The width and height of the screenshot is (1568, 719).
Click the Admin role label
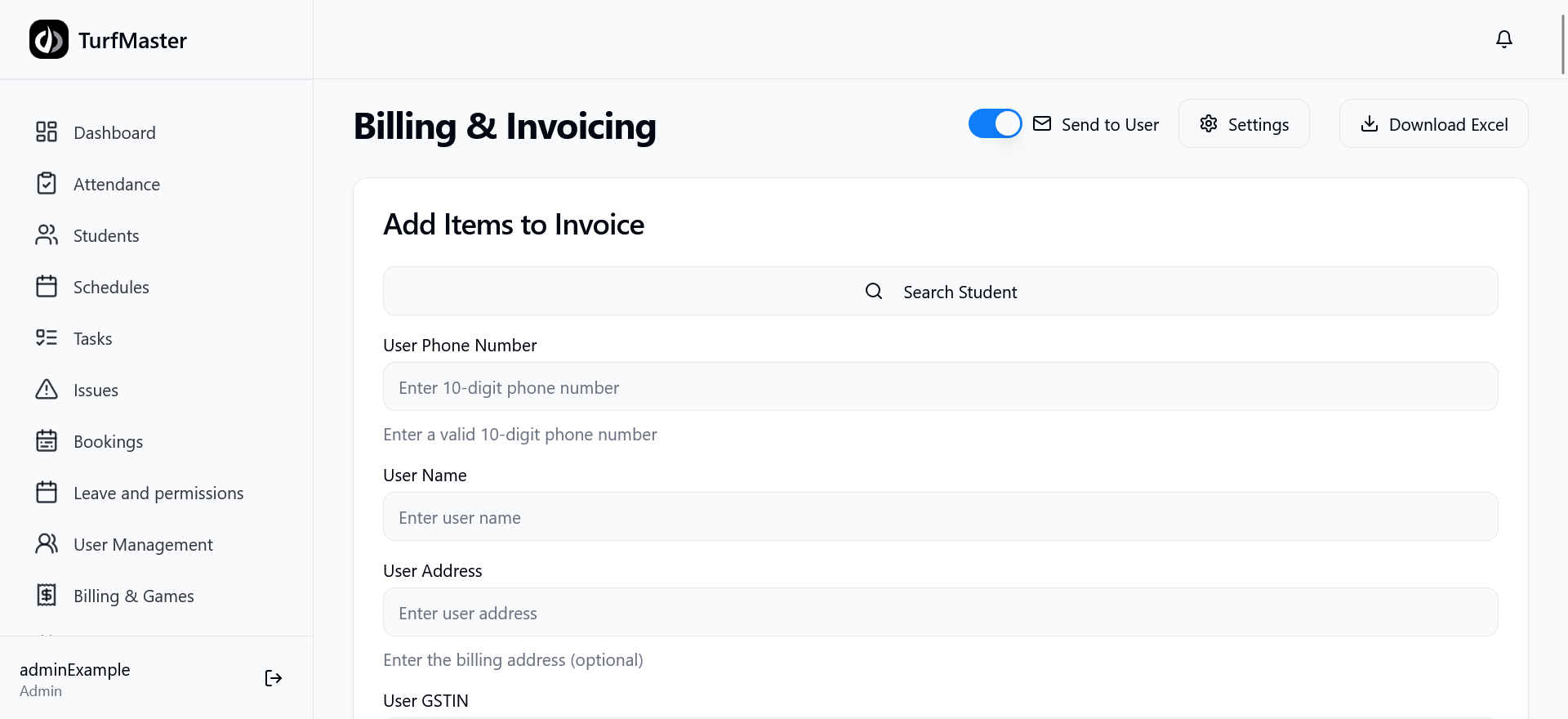(x=41, y=691)
